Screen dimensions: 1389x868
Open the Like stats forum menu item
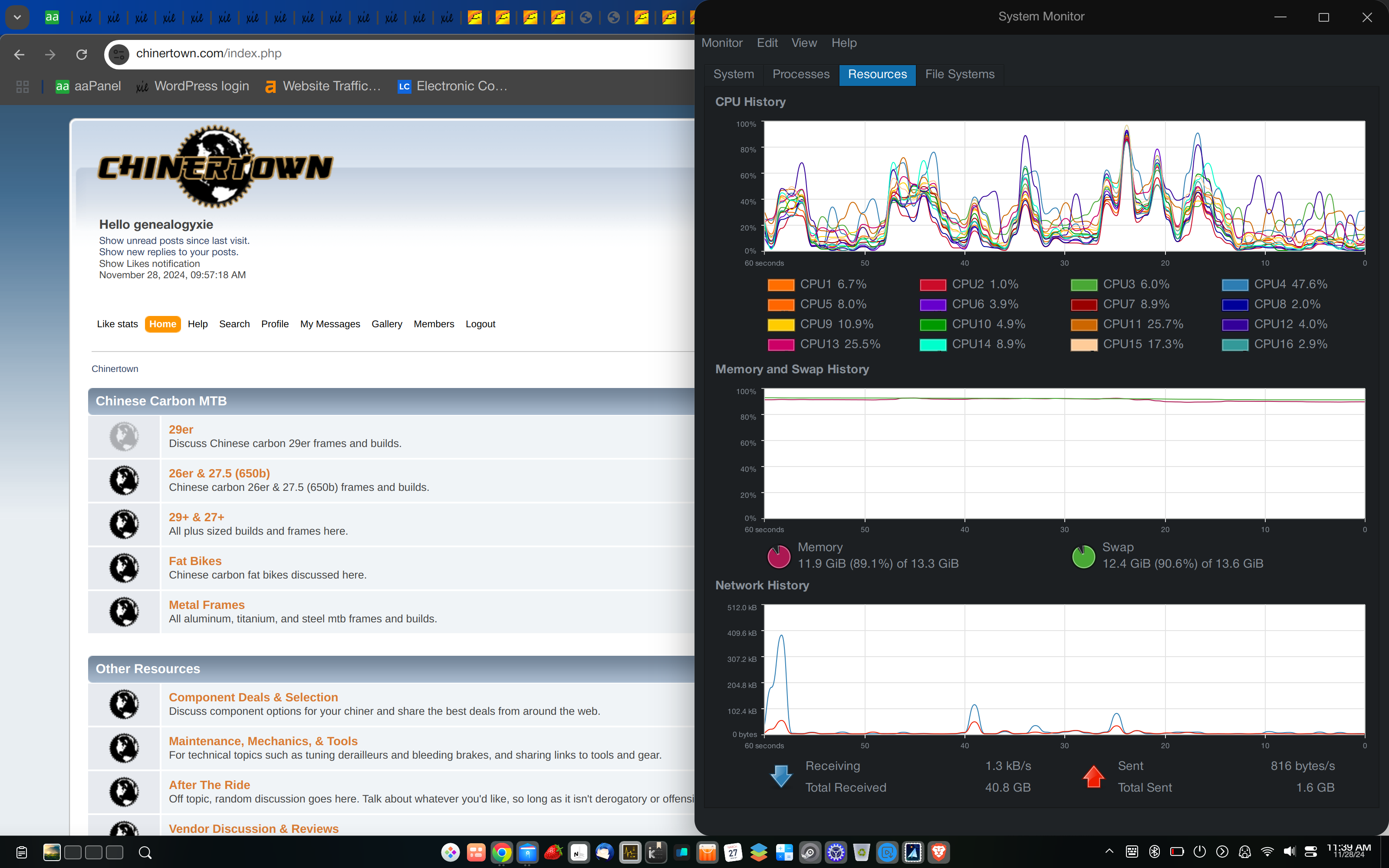[x=117, y=324]
